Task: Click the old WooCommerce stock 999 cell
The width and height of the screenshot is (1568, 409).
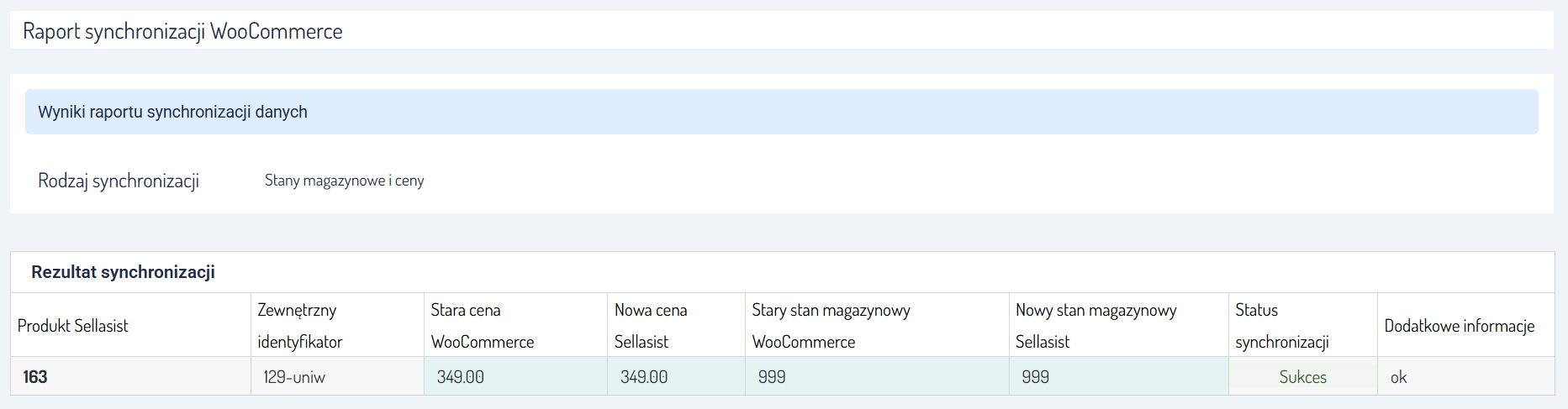Action: 772,377
